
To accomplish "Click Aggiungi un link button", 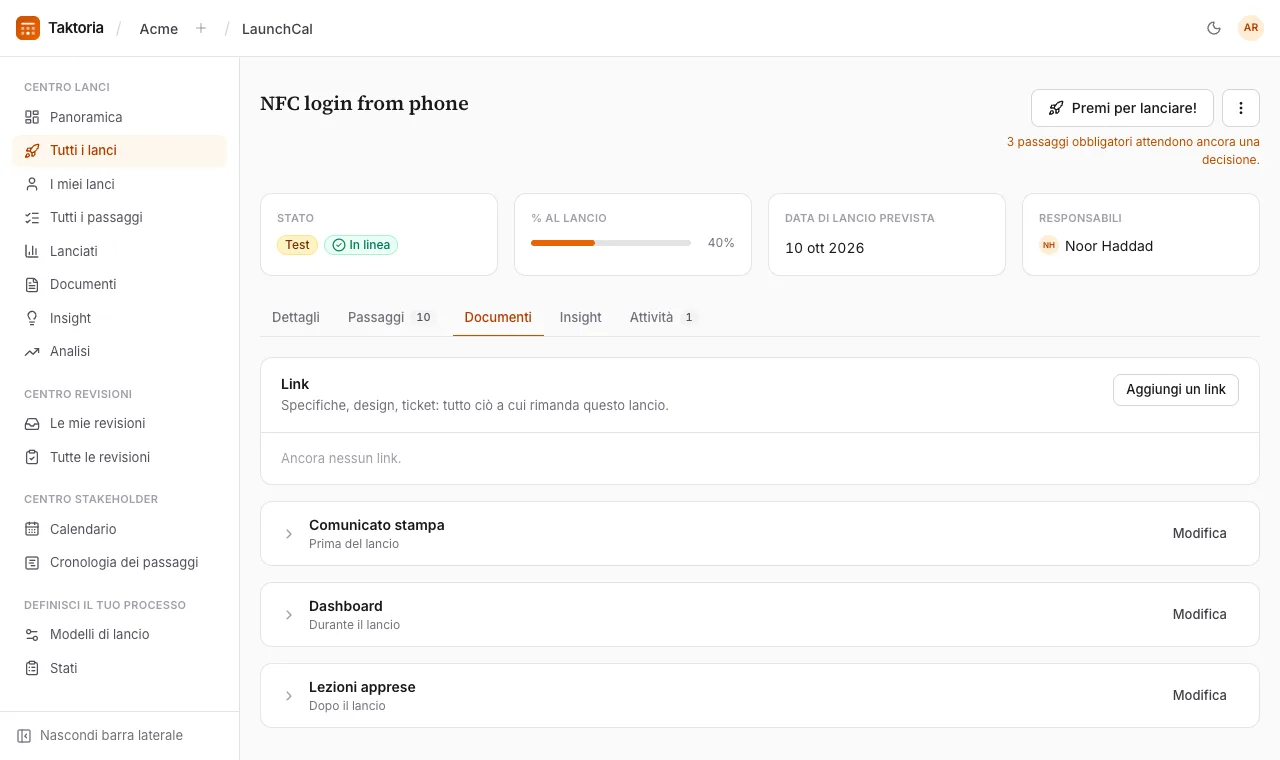I will (1176, 390).
